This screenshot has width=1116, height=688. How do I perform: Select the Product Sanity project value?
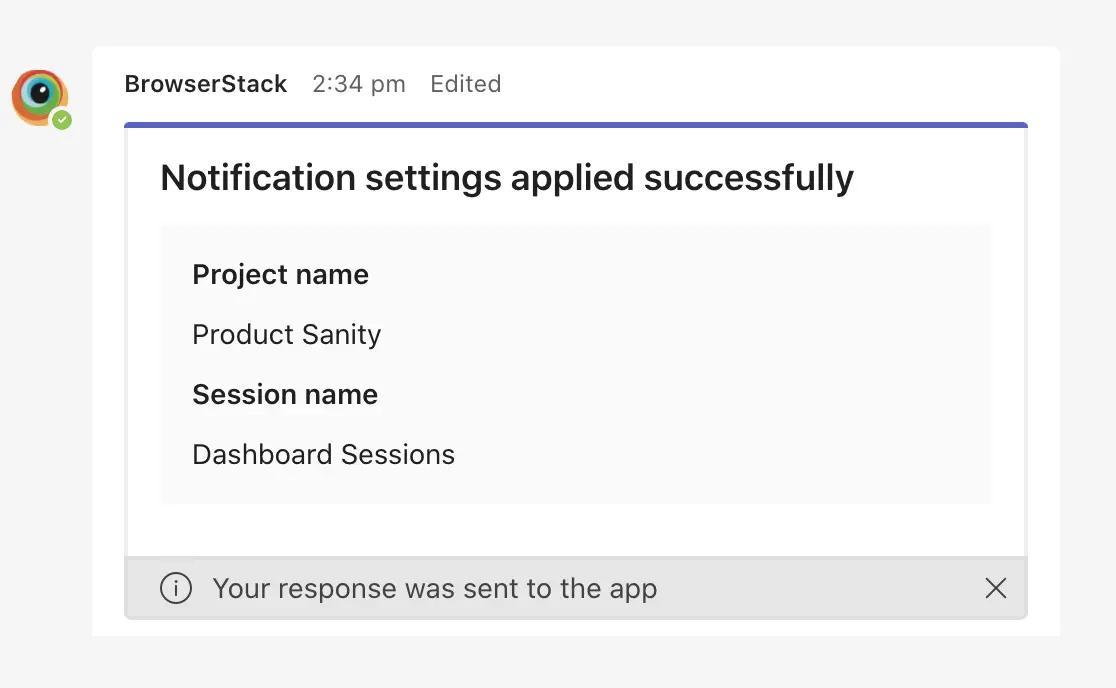coord(287,334)
